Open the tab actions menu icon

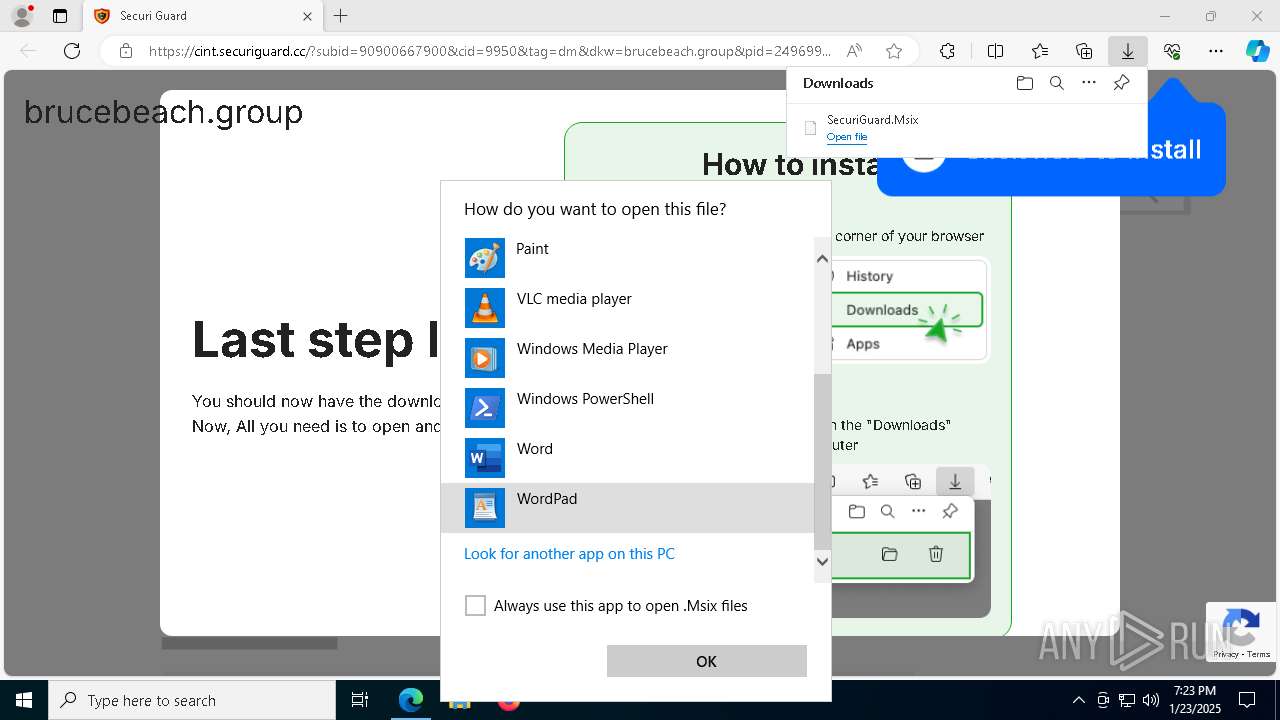60,16
